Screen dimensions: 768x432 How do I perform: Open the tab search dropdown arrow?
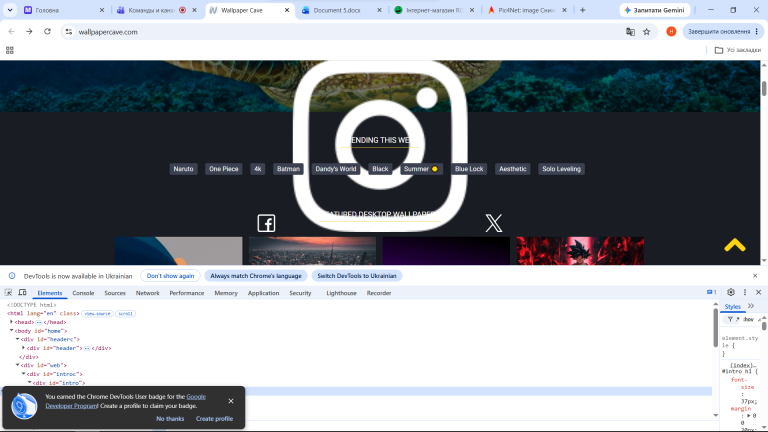pos(10,10)
